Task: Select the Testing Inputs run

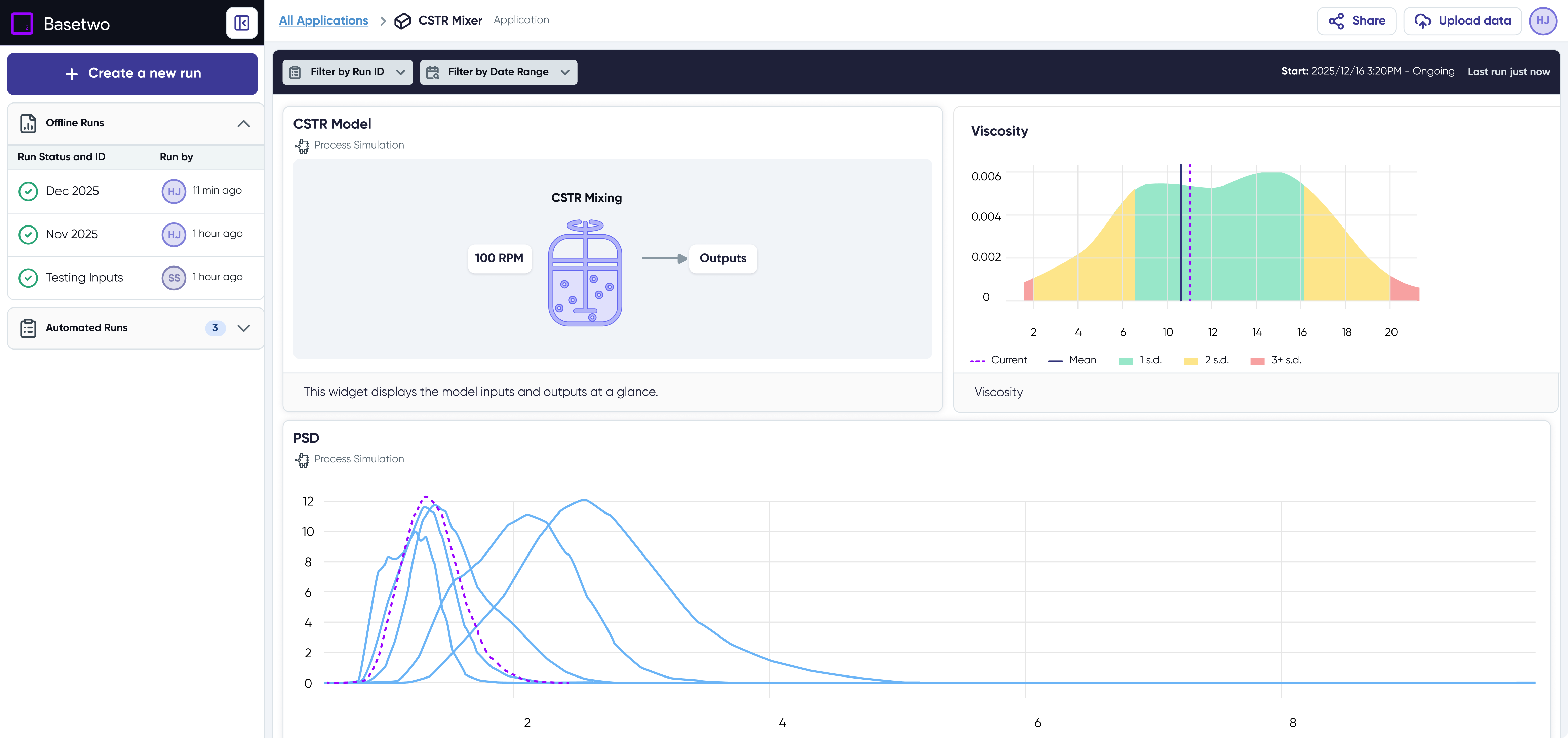Action: (84, 278)
